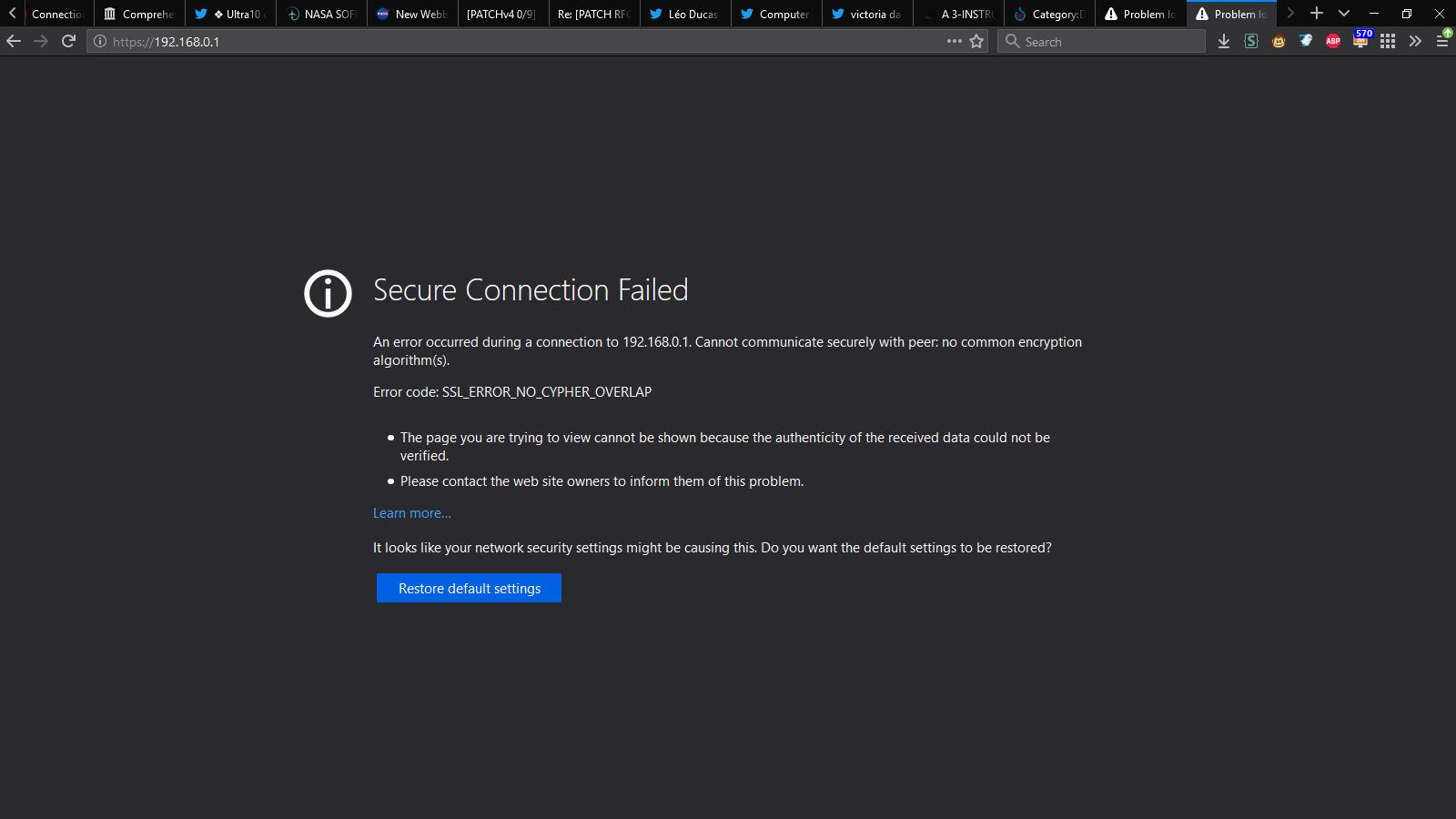The height and width of the screenshot is (819, 1456).
Task: Go back to the previous page
Action: coord(14,41)
